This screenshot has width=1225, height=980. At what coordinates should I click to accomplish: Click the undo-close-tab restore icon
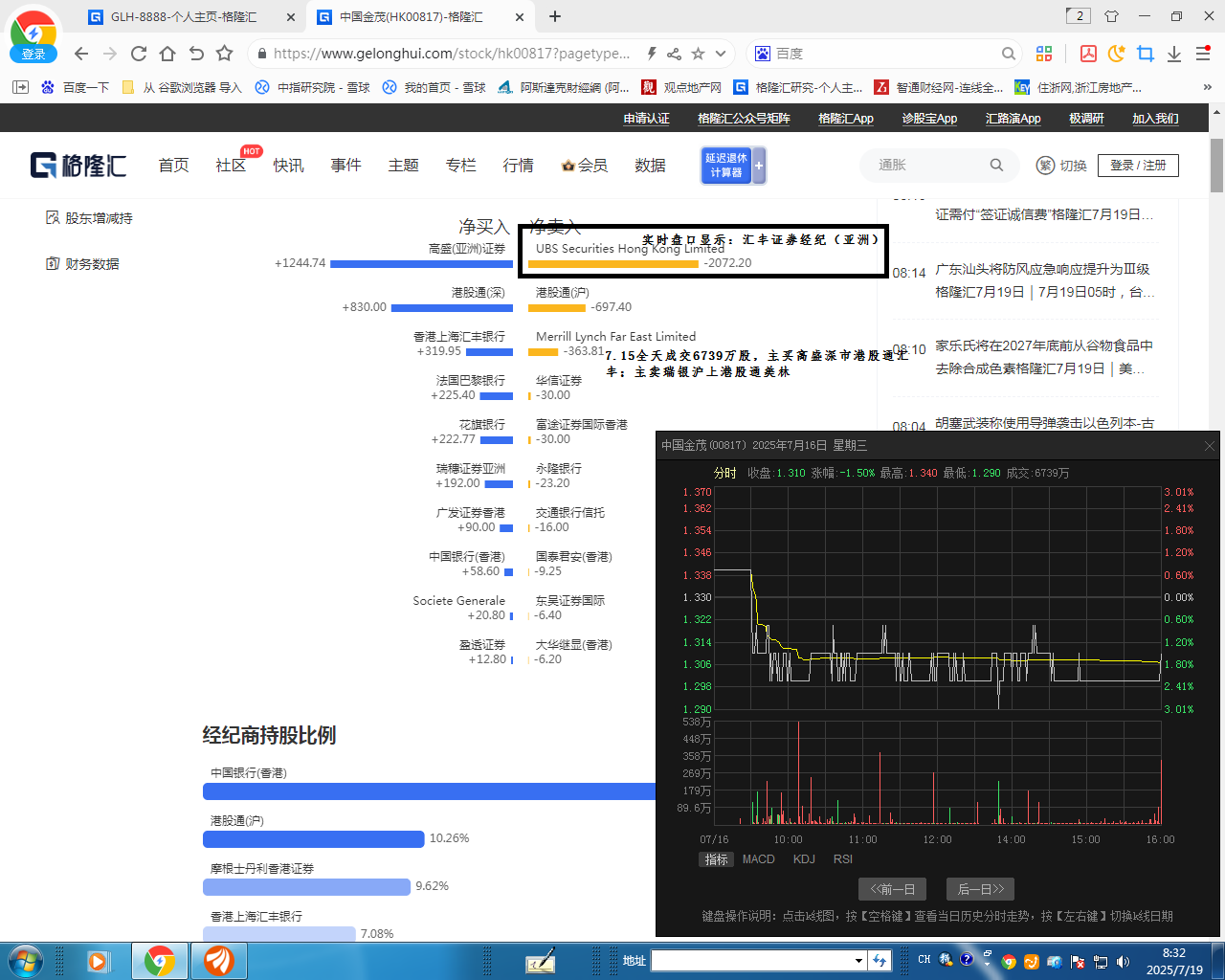click(x=196, y=54)
